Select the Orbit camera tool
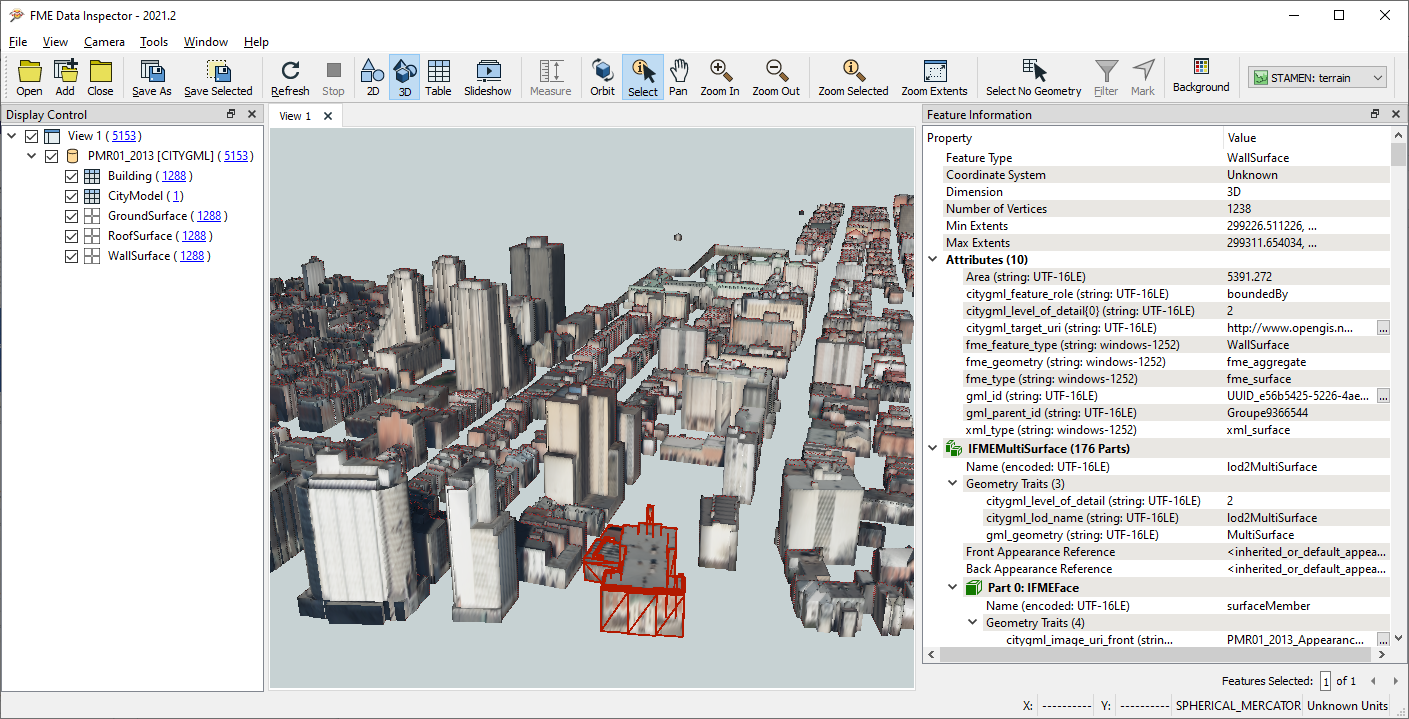Image resolution: width=1409 pixels, height=719 pixels. click(x=602, y=77)
